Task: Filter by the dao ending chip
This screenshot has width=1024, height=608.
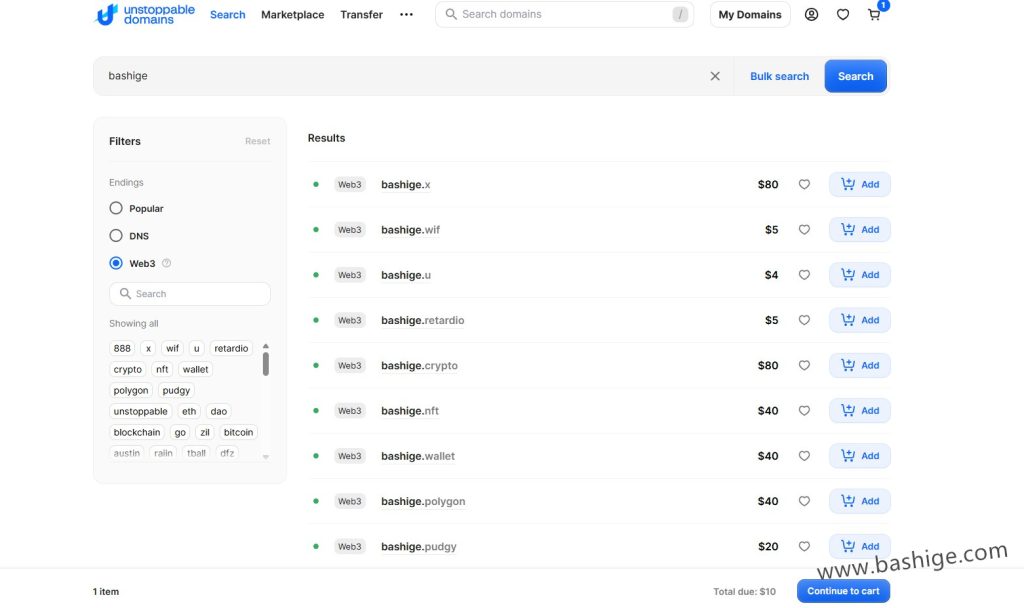Action: [x=219, y=411]
